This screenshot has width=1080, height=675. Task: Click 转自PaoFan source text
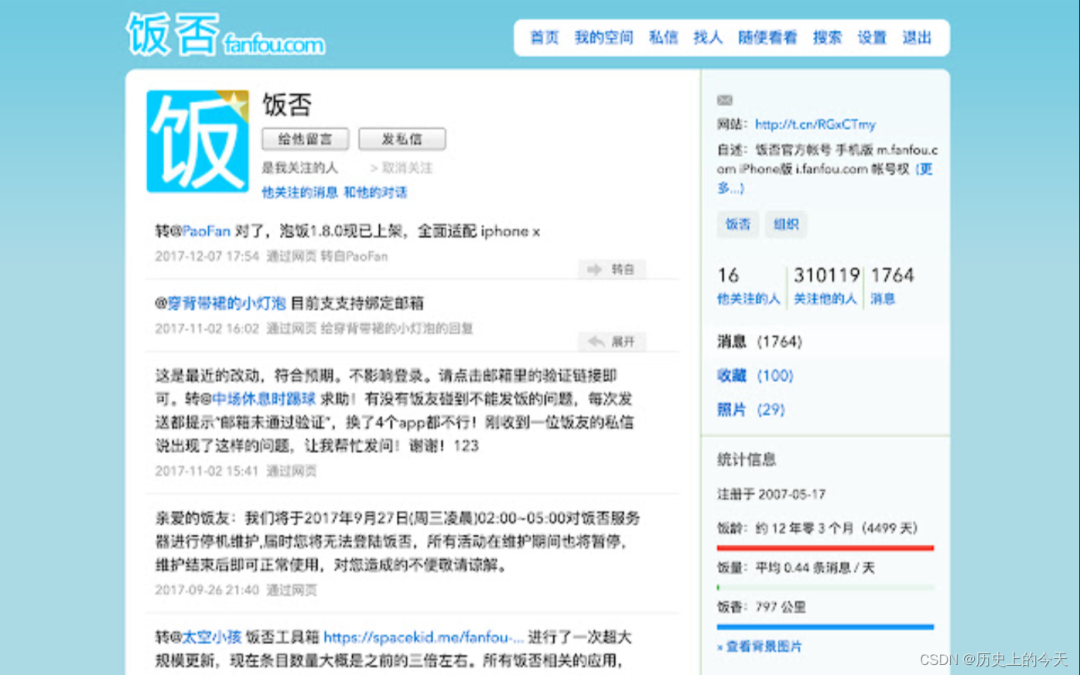coord(354,256)
